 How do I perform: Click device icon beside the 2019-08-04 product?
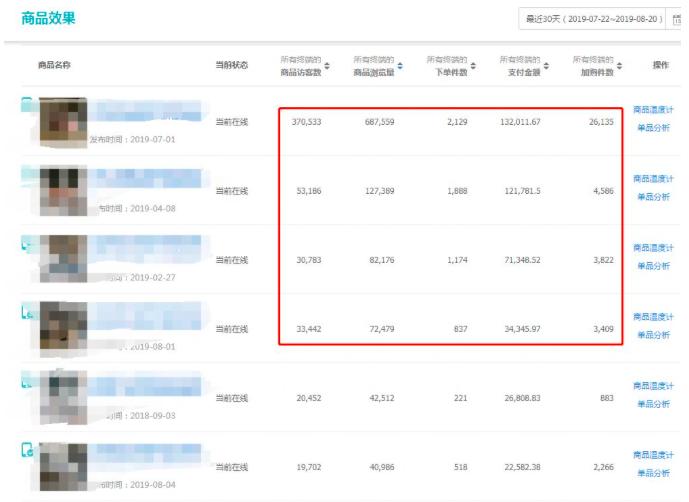pos(28,451)
